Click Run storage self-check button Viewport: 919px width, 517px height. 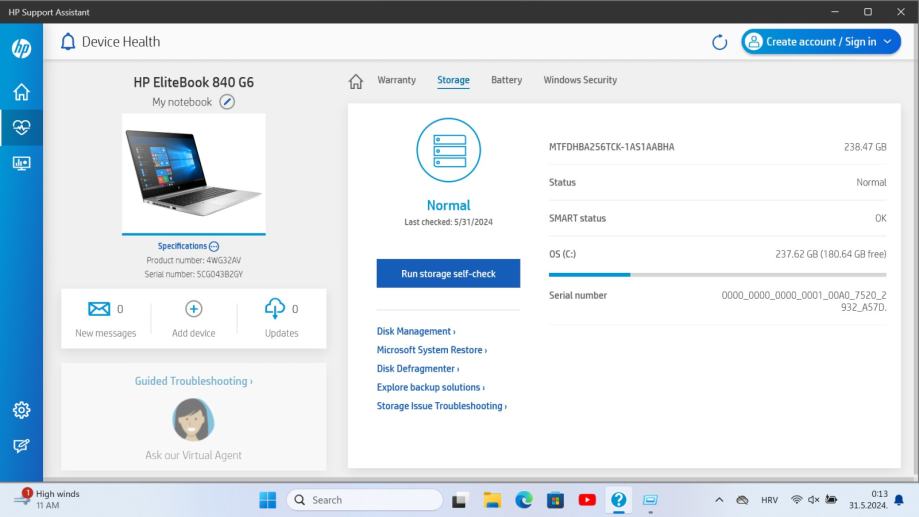[x=448, y=274]
